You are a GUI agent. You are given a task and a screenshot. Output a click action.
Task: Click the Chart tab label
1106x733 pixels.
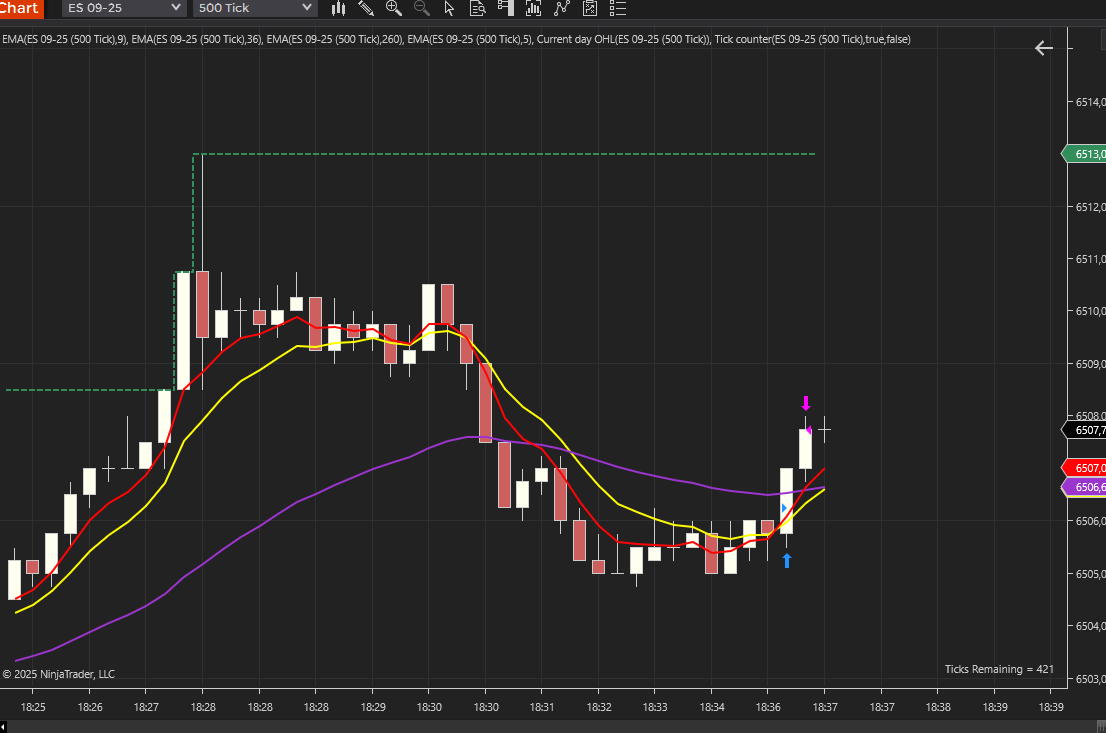pyautogui.click(x=21, y=8)
